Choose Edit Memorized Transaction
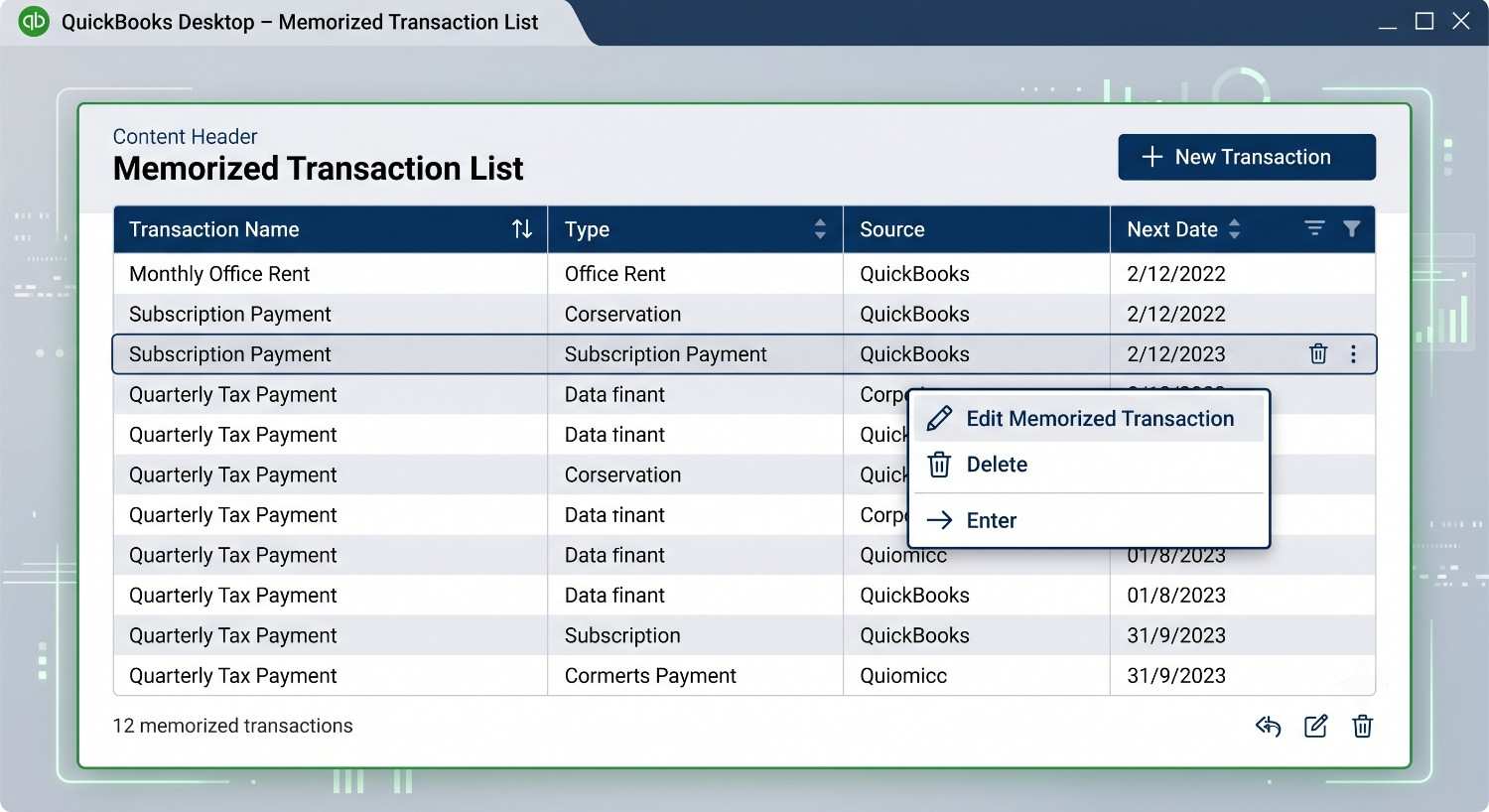 [1089, 418]
